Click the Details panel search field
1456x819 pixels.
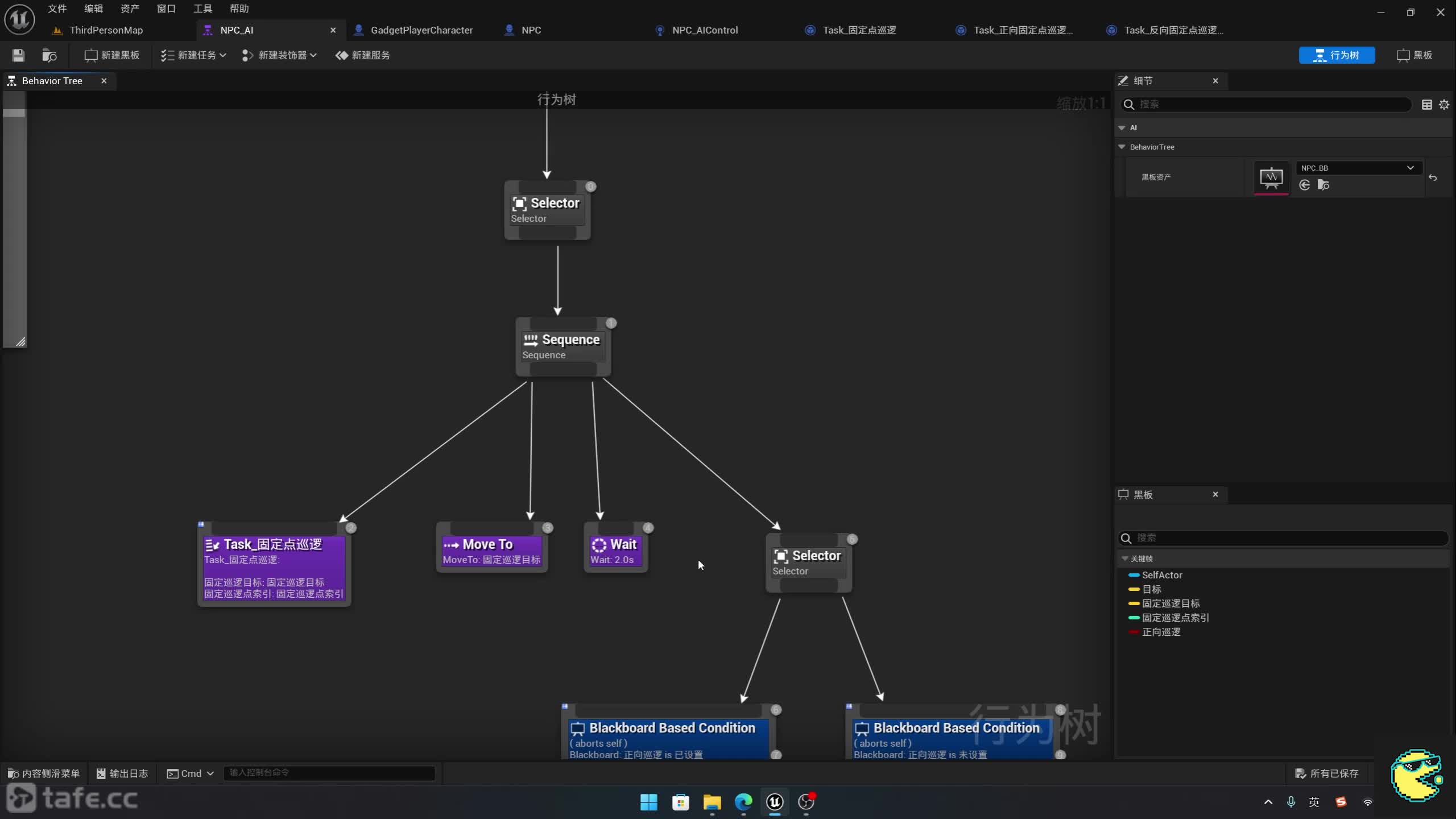tap(1266, 105)
